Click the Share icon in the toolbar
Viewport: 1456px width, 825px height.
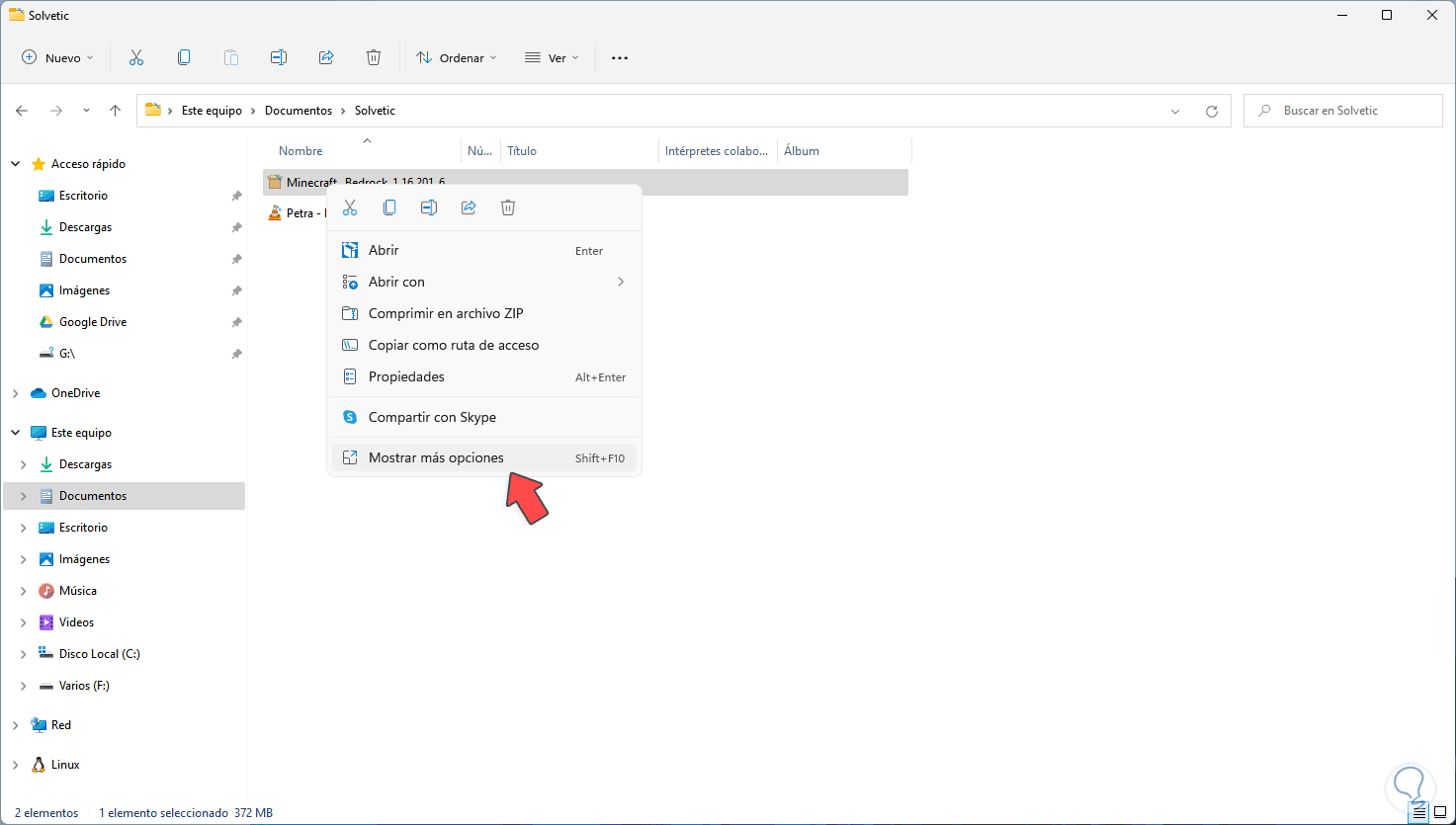click(x=326, y=57)
